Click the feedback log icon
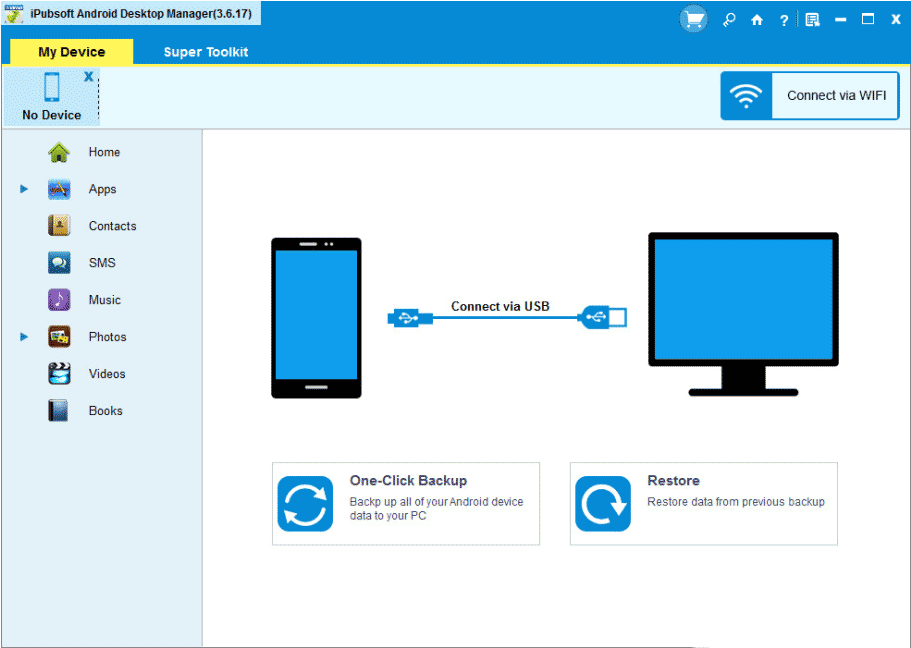The image size is (911, 648). (x=812, y=19)
